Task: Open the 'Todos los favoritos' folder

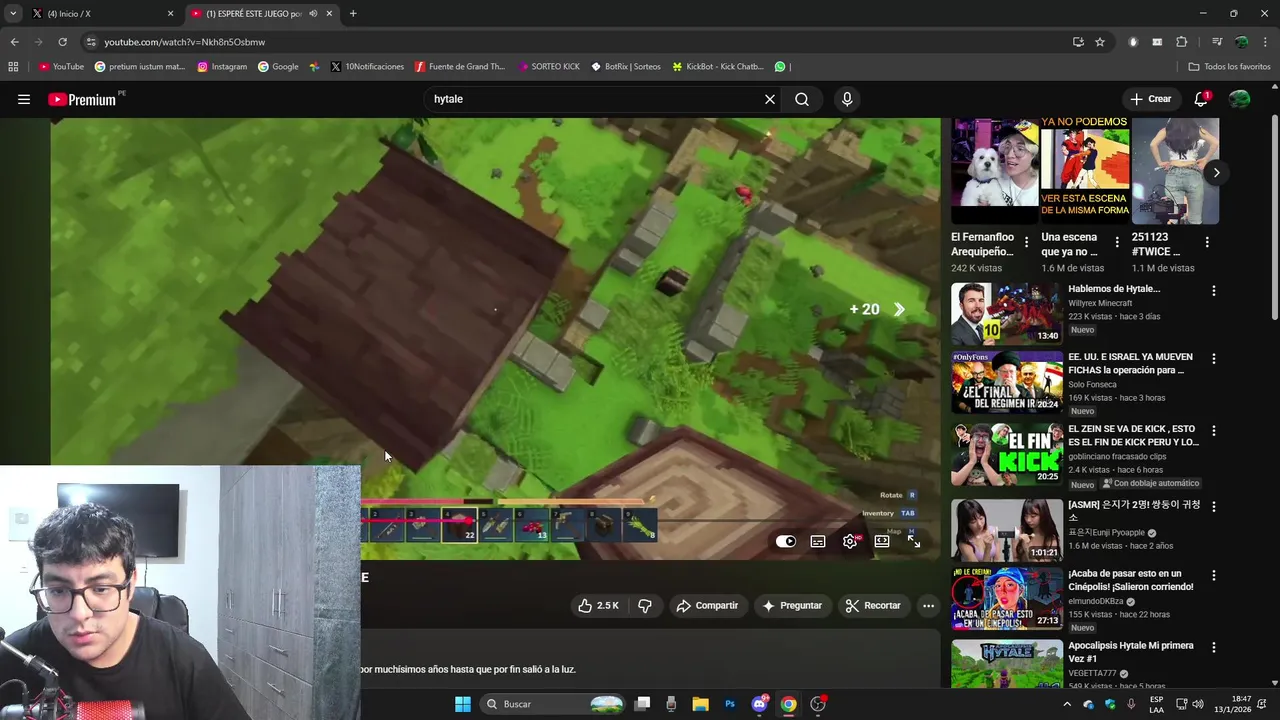Action: [1229, 67]
